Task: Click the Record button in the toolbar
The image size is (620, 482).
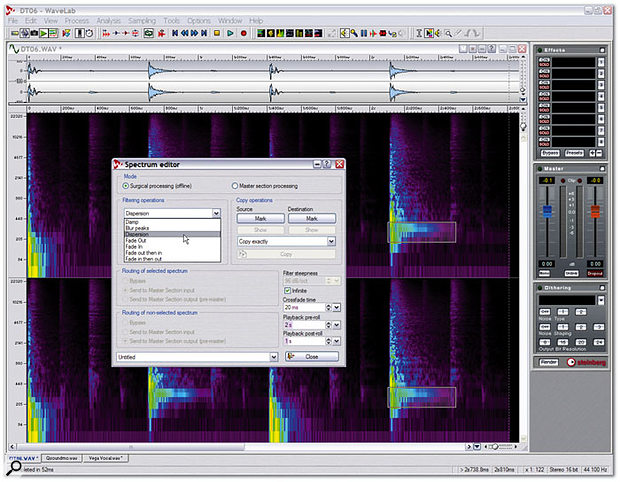Action: (244, 33)
